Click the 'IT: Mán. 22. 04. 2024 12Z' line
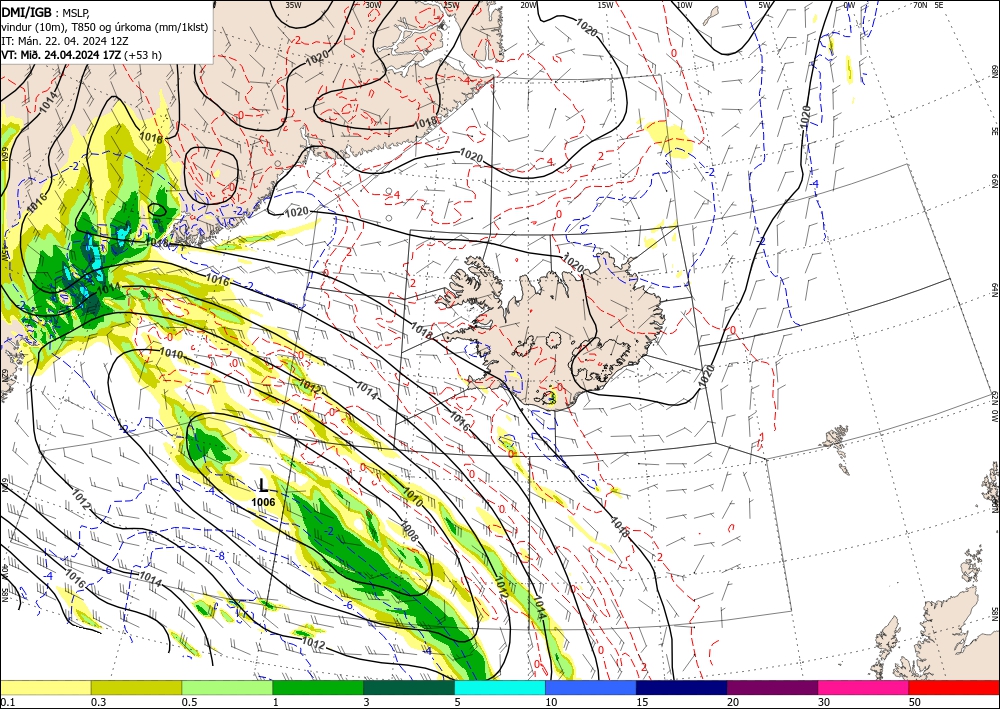This screenshot has height=709, width=1000. 64,41
